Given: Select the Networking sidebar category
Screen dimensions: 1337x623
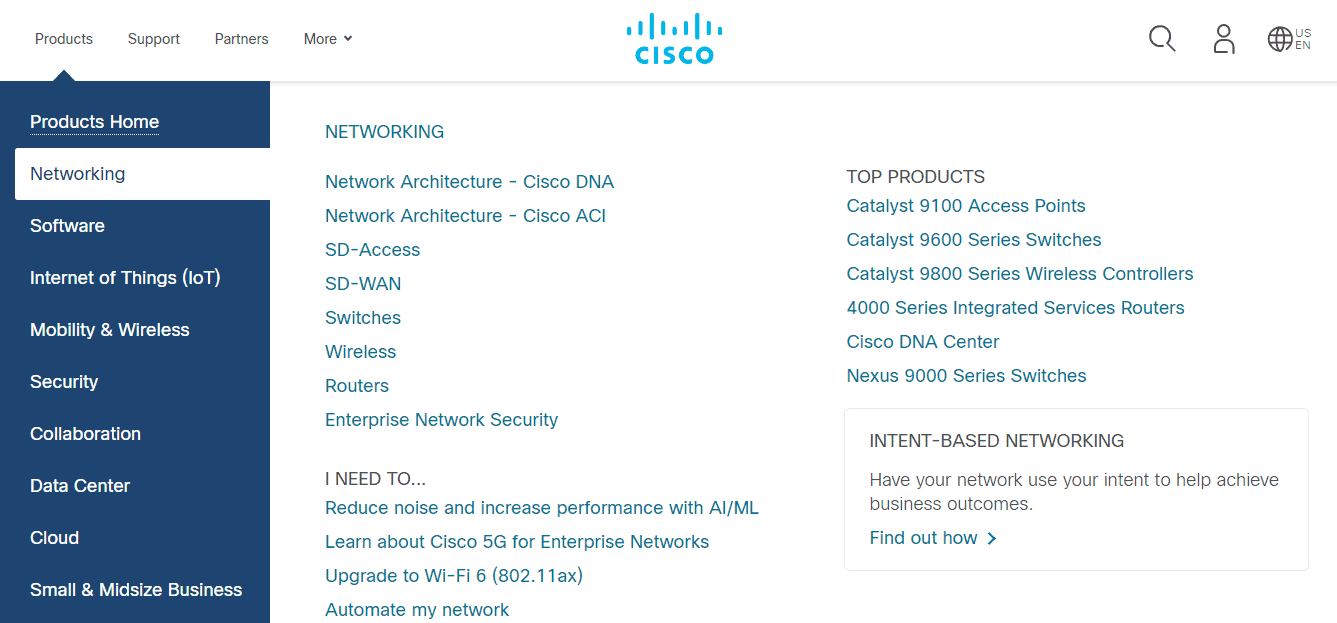Looking at the screenshot, I should [77, 173].
